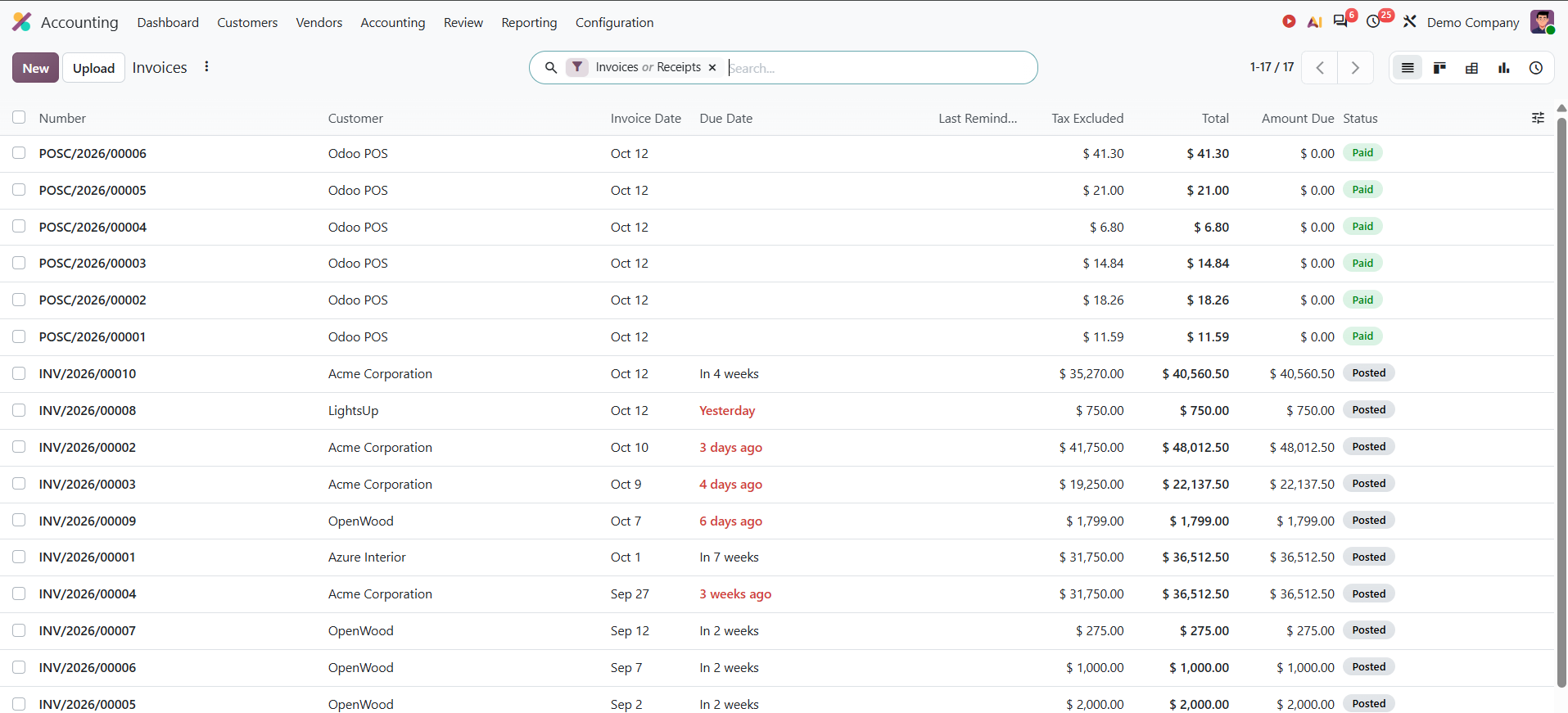1568x713 pixels.
Task: Sort by Invoice Date column header
Action: click(646, 118)
